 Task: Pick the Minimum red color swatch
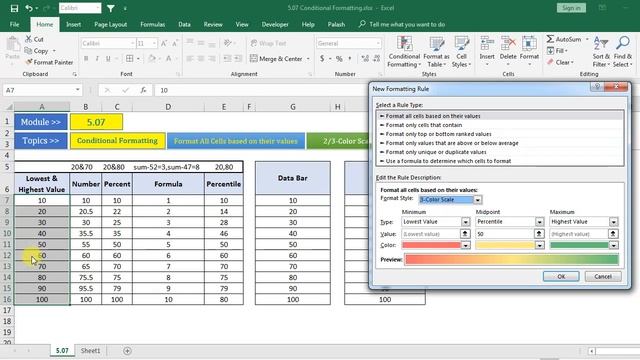tap(431, 245)
